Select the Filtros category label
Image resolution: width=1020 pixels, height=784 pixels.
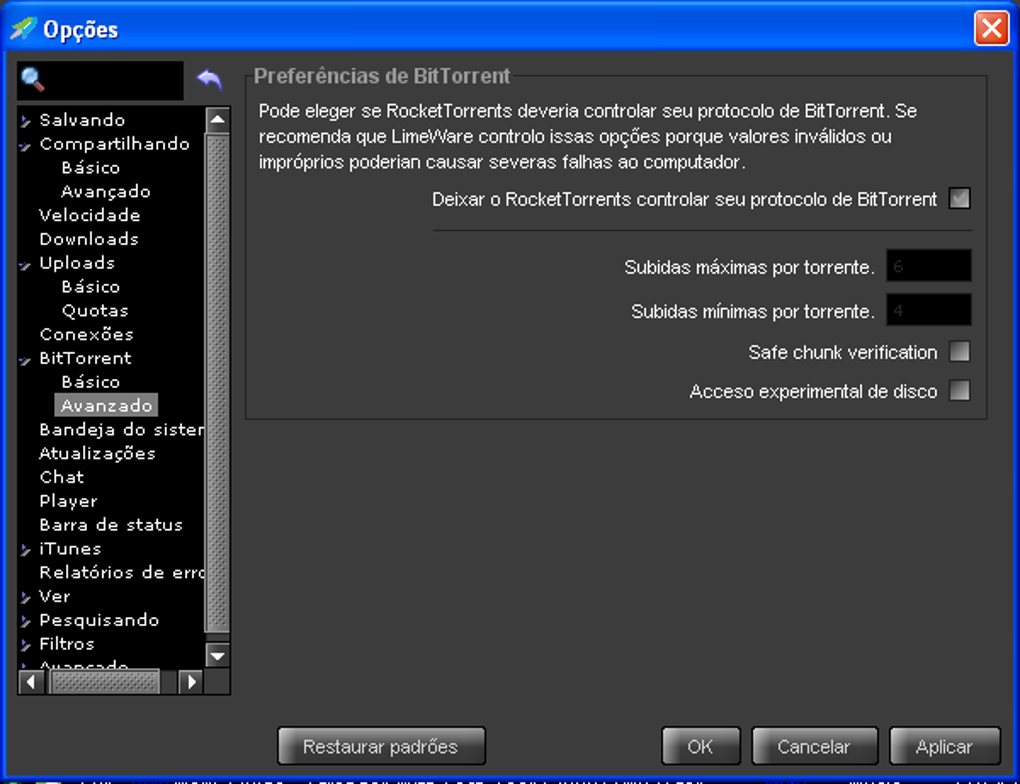[67, 643]
